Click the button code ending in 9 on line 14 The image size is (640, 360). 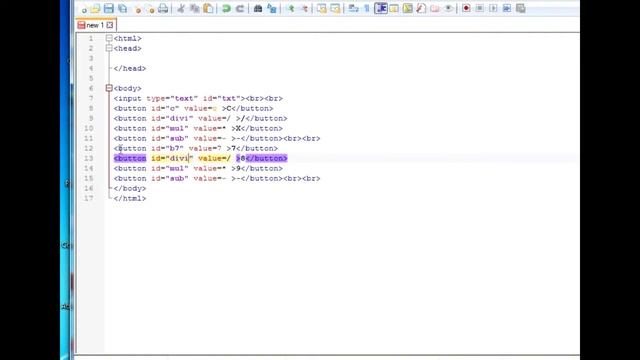pos(198,168)
